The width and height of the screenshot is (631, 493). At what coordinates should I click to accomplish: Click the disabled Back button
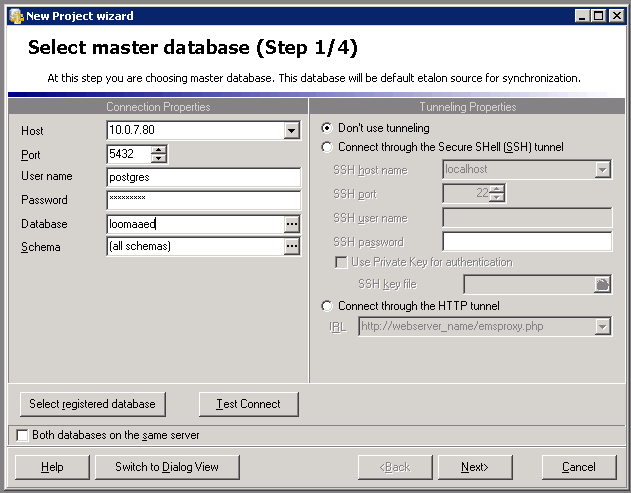[x=395, y=467]
